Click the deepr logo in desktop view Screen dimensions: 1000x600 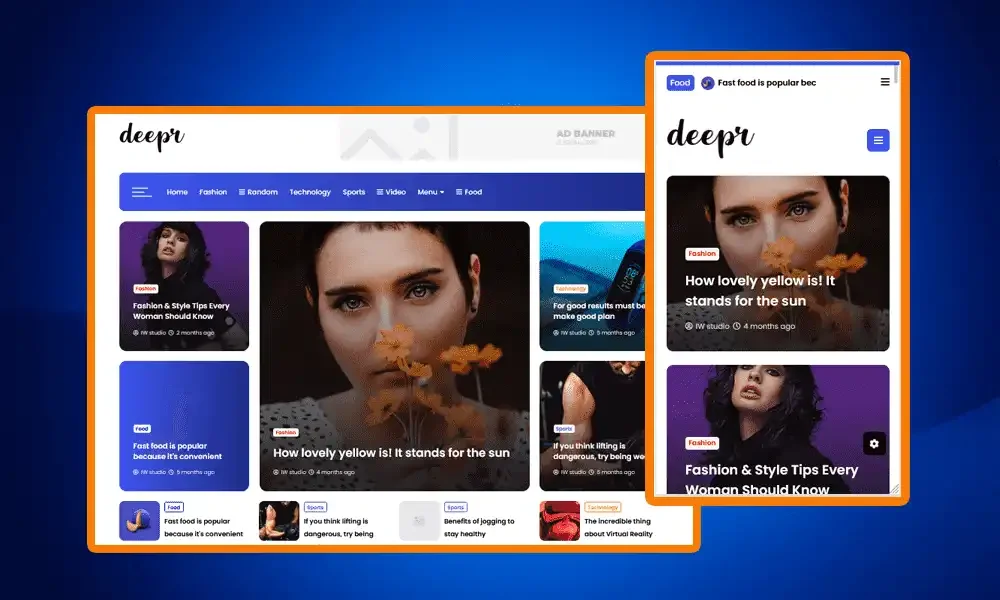coord(152,136)
